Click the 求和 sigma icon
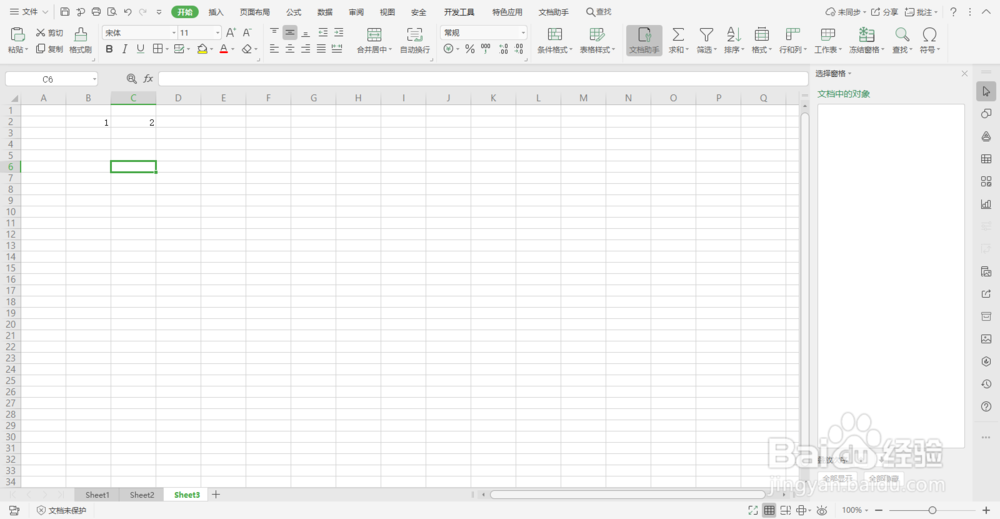Image resolution: width=1000 pixels, height=519 pixels. click(x=678, y=34)
